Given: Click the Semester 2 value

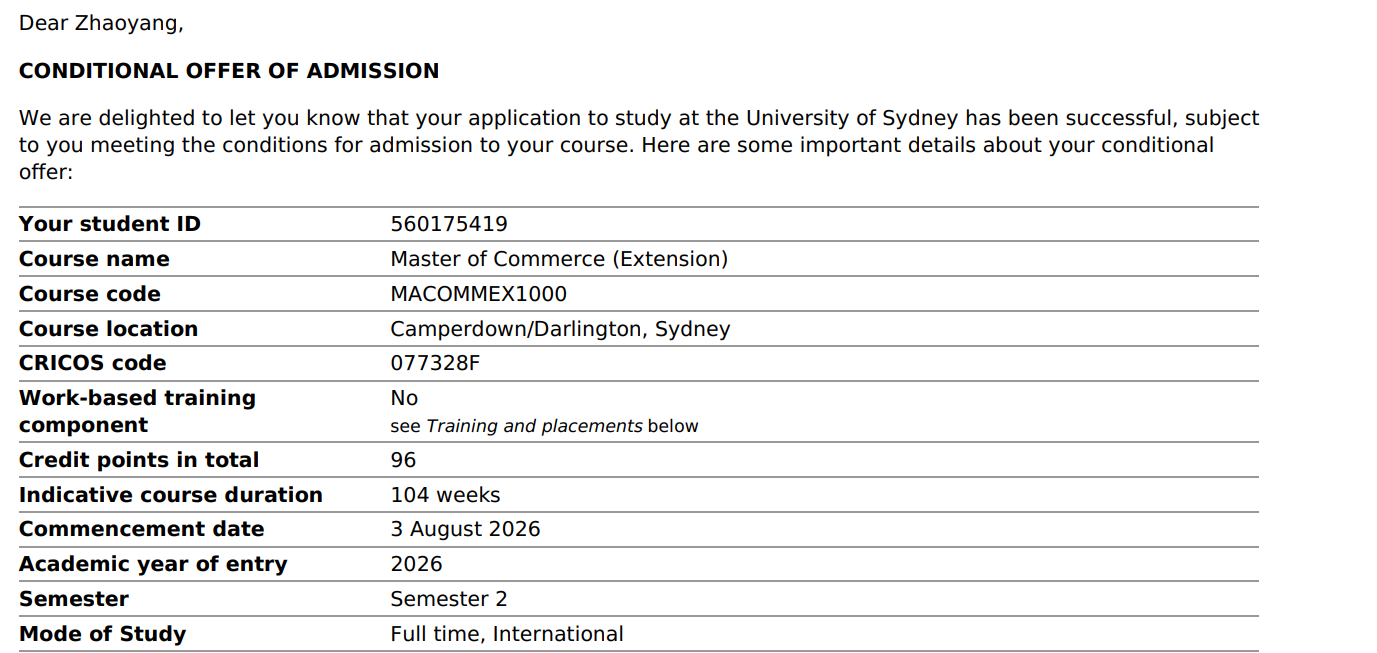Looking at the screenshot, I should (x=448, y=599).
